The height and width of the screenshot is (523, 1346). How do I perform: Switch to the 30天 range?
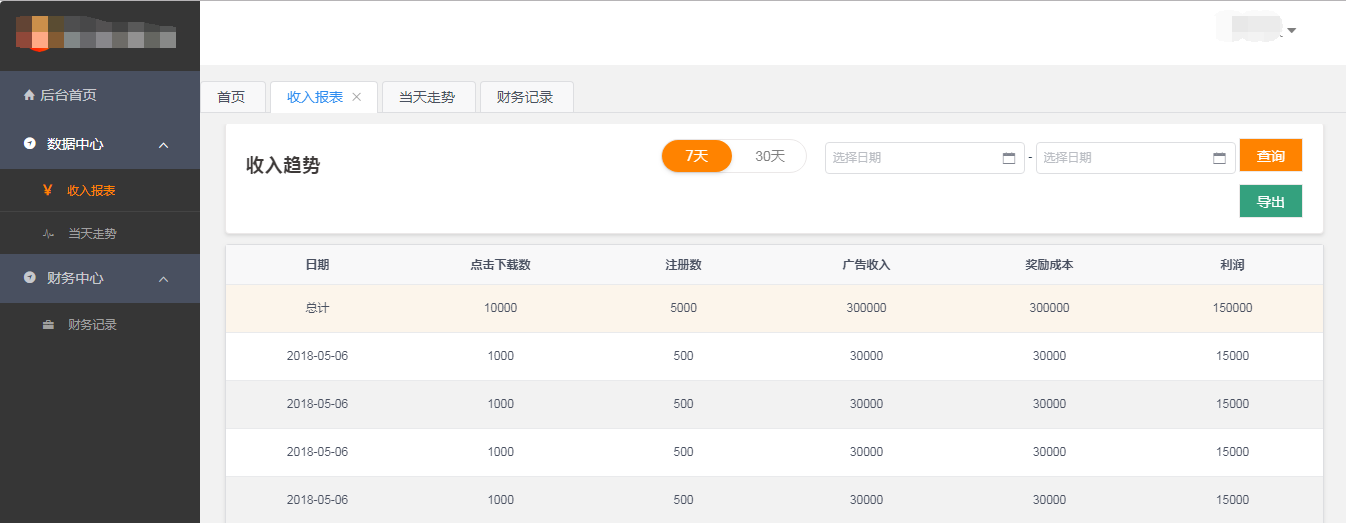(770, 156)
